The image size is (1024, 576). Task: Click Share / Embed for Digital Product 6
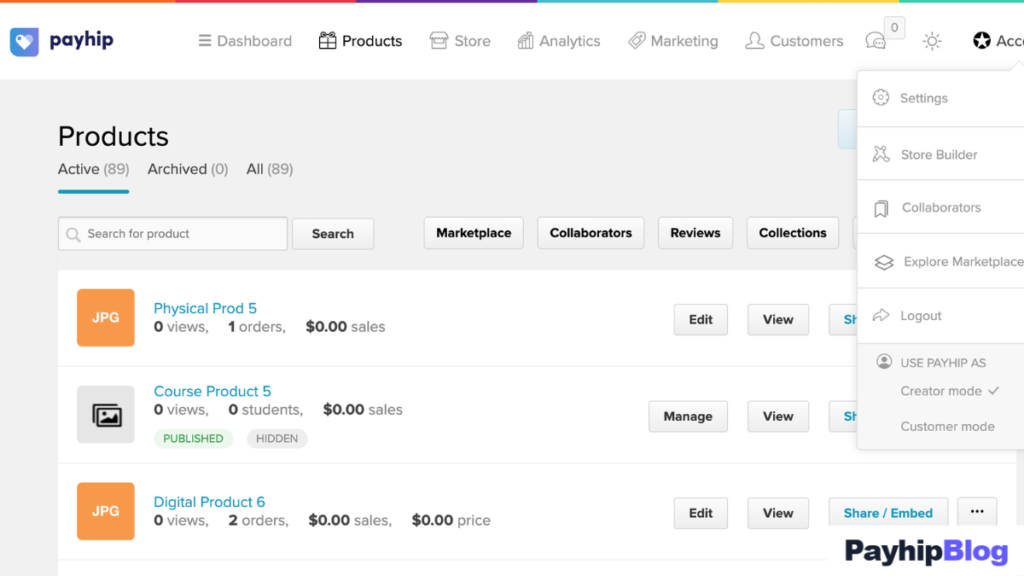click(888, 513)
